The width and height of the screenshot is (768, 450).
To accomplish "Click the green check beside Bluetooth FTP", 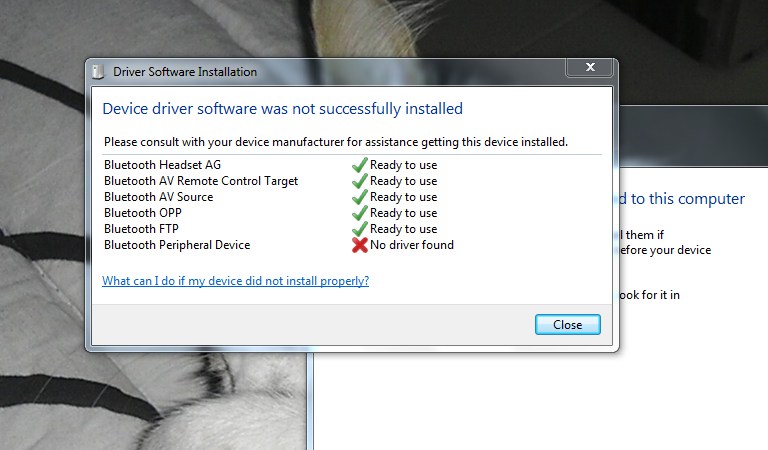I will [x=360, y=229].
